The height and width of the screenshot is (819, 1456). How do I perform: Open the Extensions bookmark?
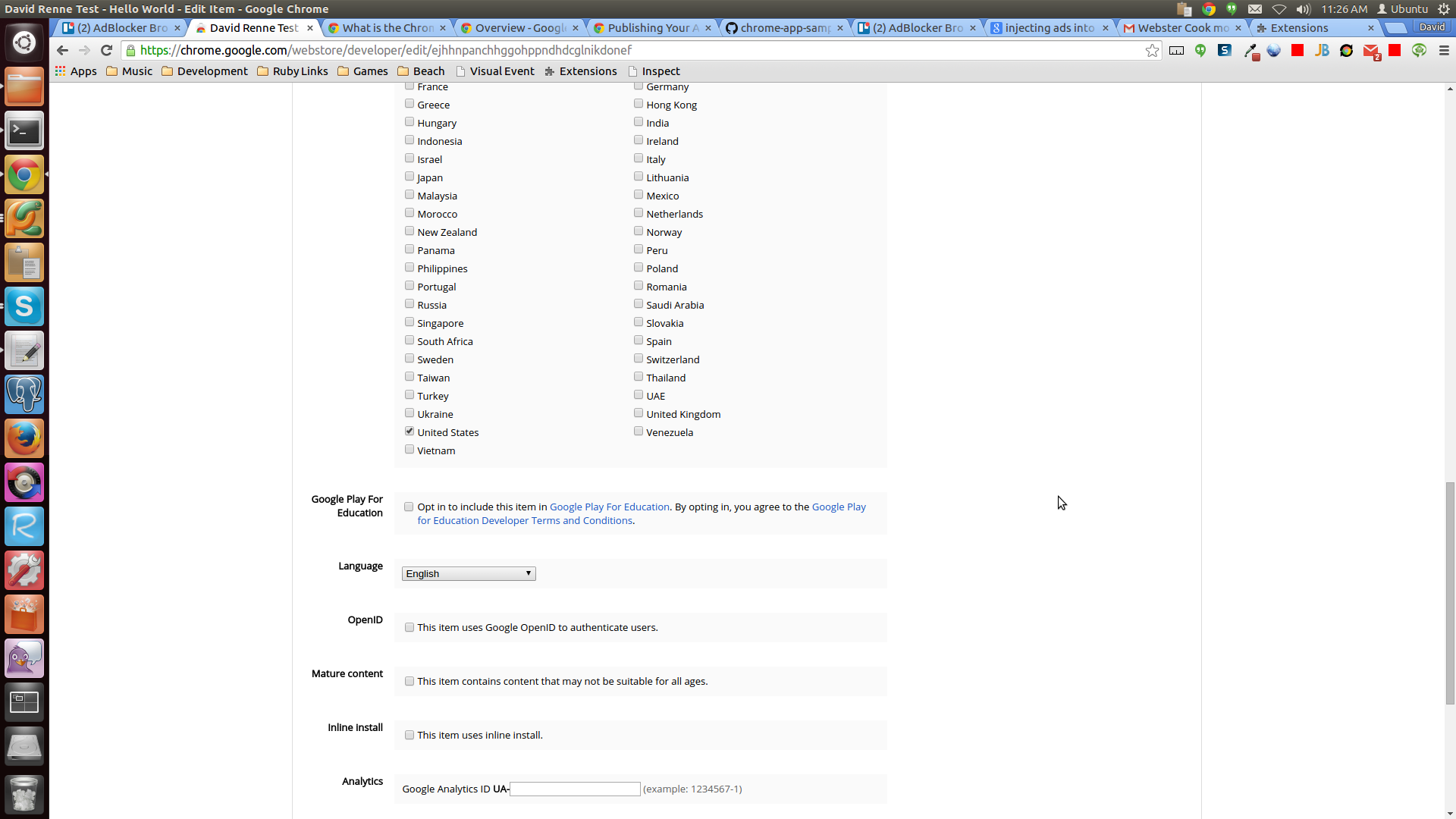point(580,71)
